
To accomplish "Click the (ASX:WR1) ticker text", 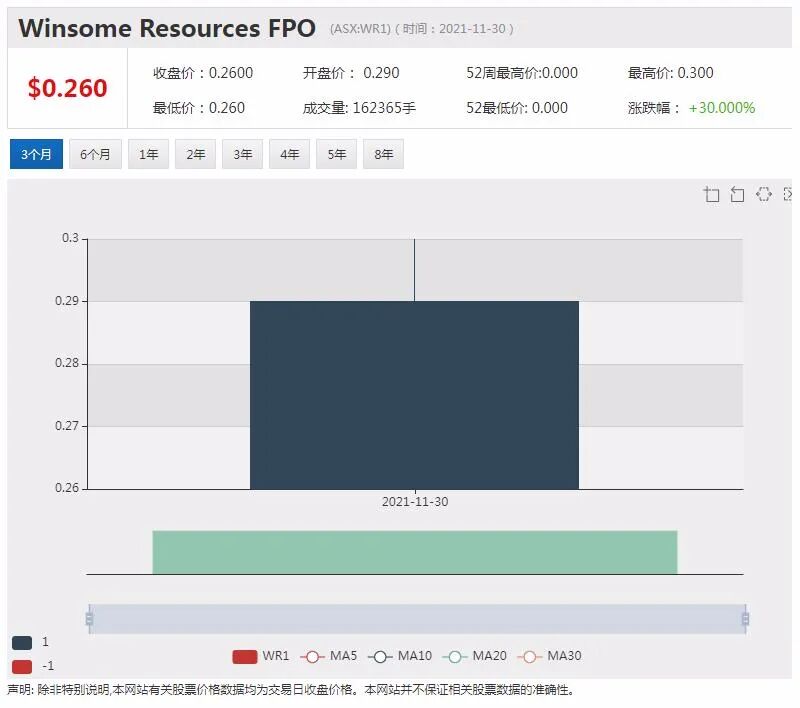I will coord(360,29).
